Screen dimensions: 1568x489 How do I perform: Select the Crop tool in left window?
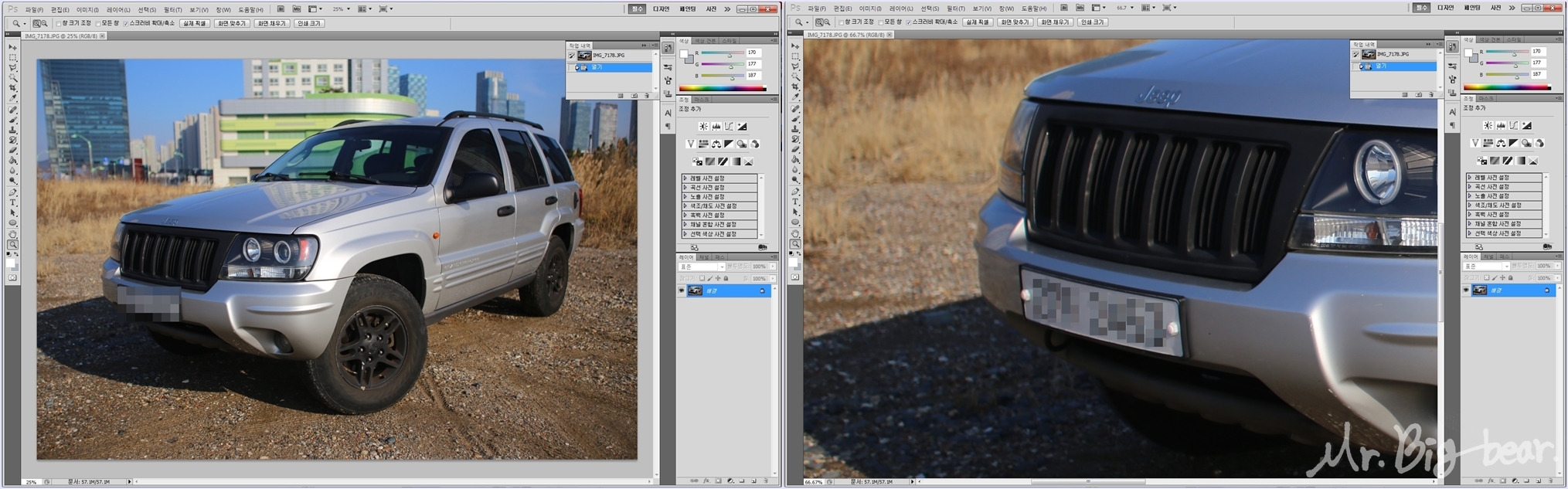click(12, 87)
